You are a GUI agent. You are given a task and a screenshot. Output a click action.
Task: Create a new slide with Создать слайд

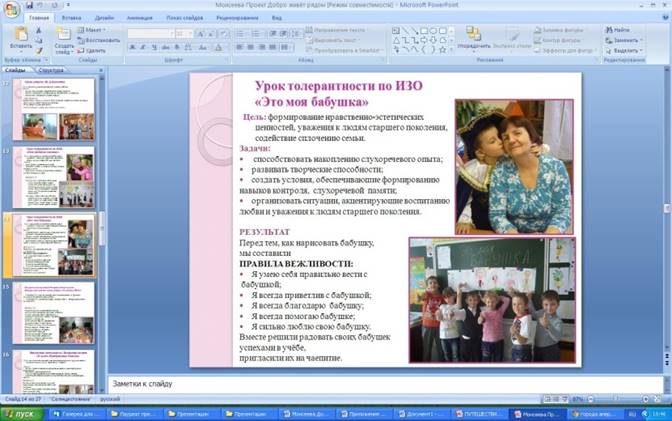coord(64,41)
